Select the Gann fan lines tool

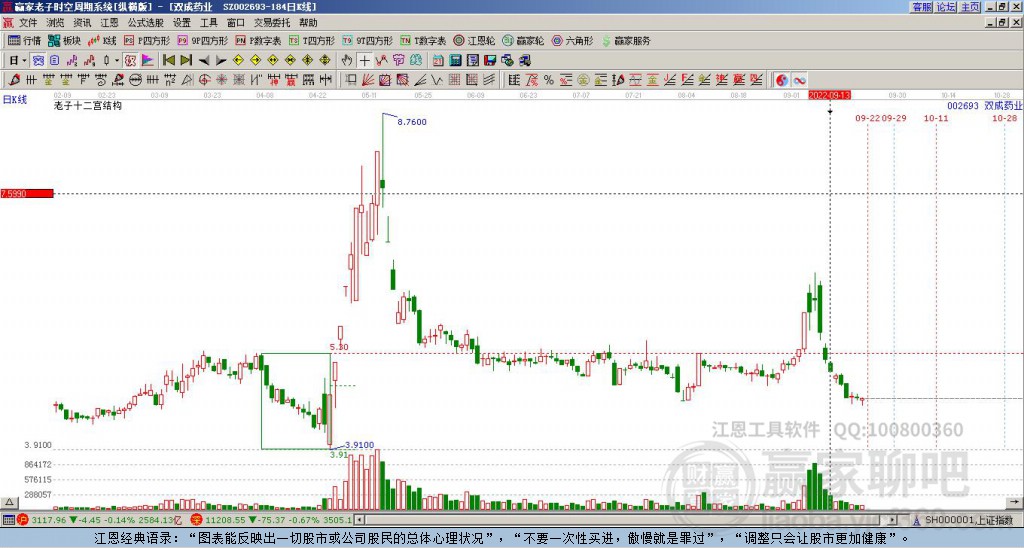367,80
